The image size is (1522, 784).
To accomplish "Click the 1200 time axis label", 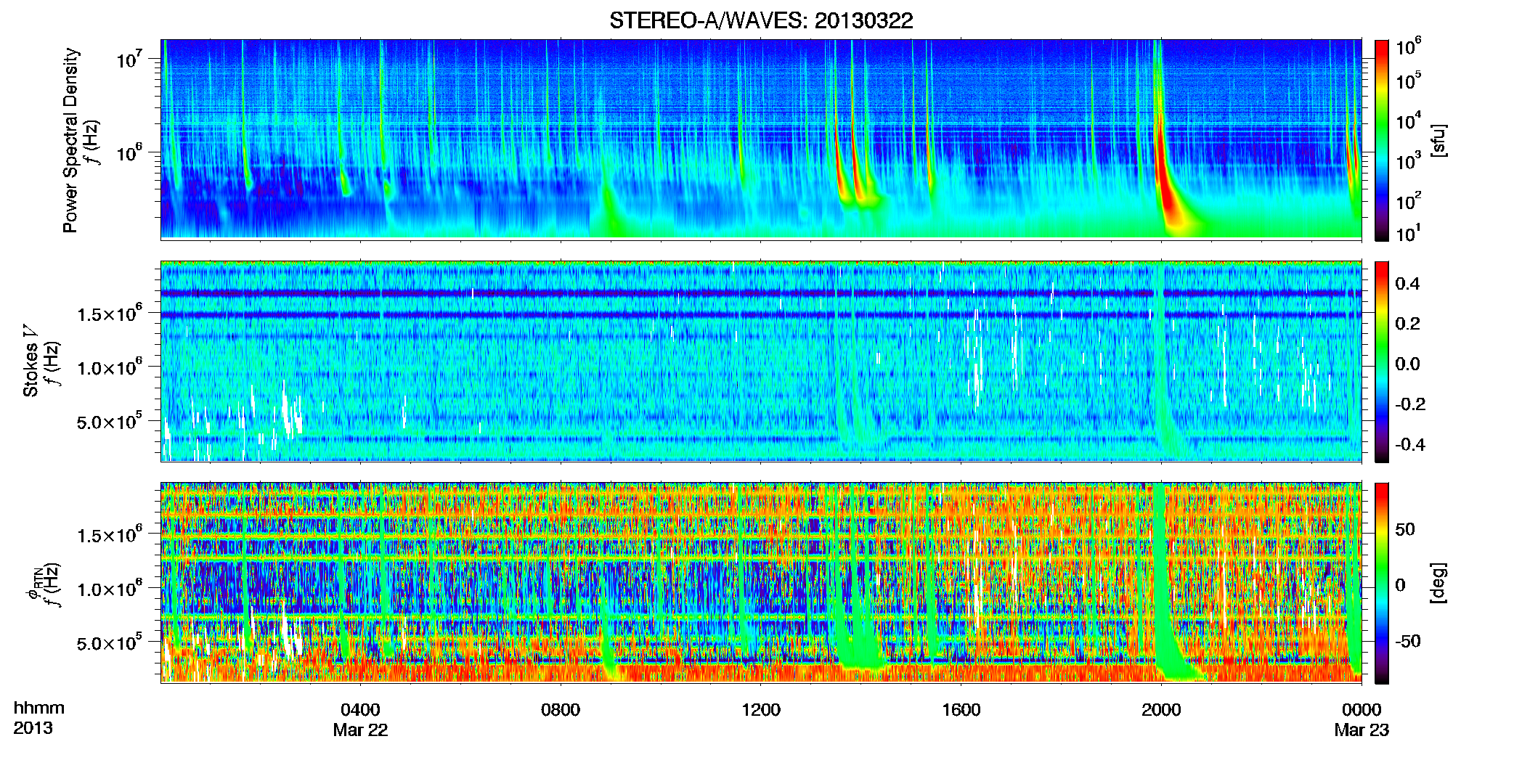I will pos(761,709).
